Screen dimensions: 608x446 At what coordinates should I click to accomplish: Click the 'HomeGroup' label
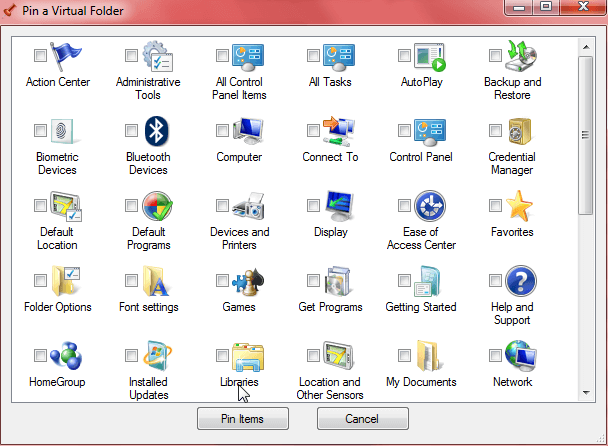tap(57, 382)
